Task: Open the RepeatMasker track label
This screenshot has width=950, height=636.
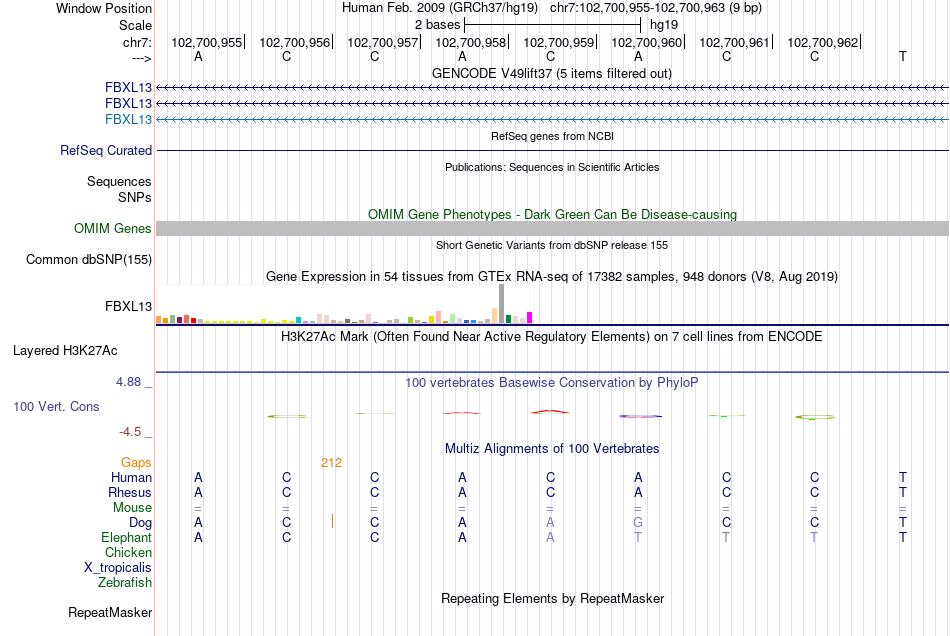Action: click(110, 612)
